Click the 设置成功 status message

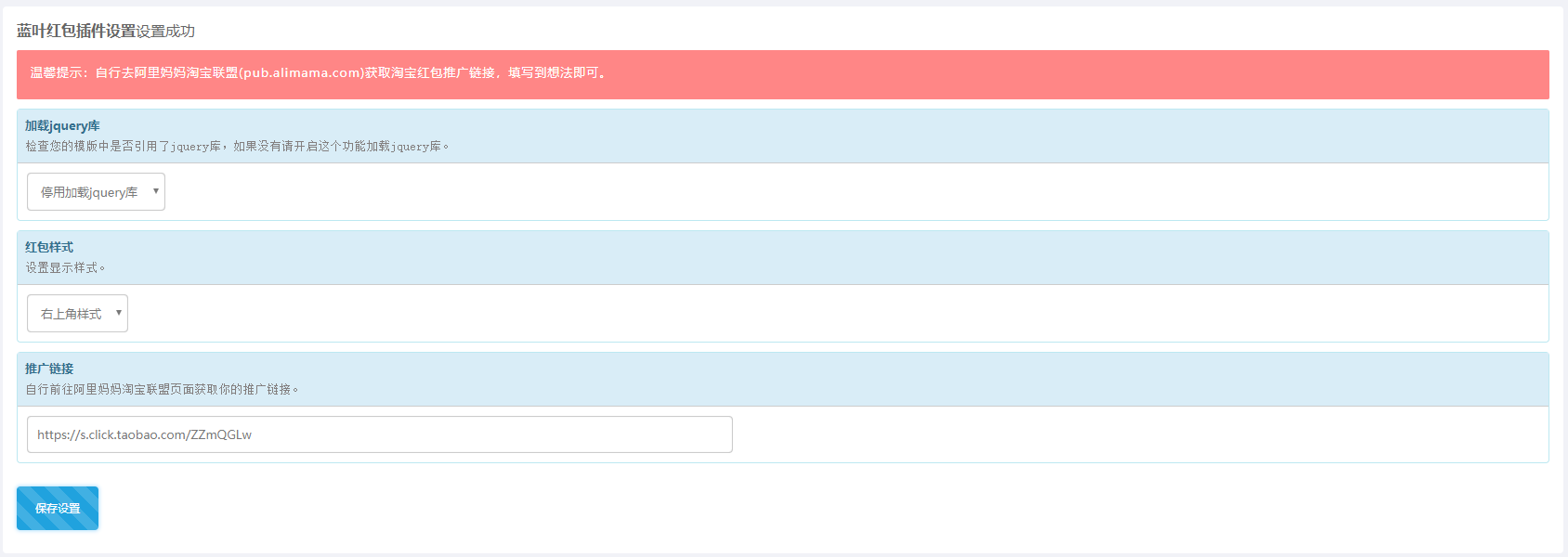click(165, 31)
